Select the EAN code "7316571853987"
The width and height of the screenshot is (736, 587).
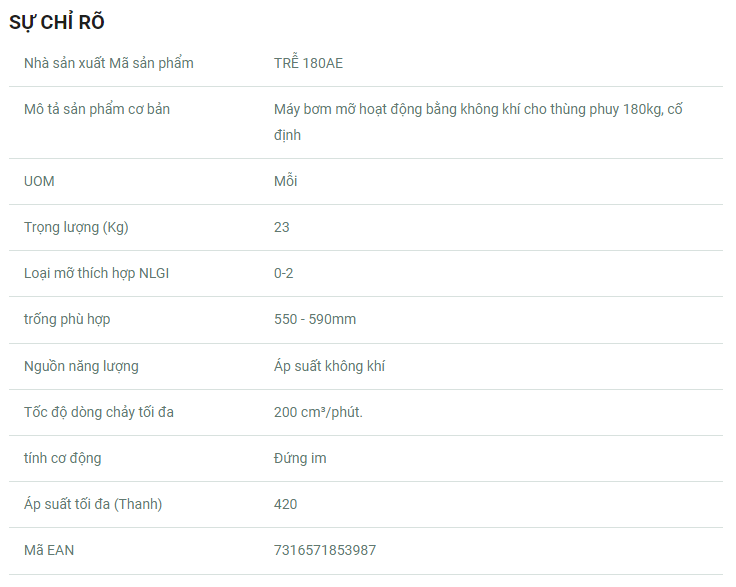click(325, 550)
